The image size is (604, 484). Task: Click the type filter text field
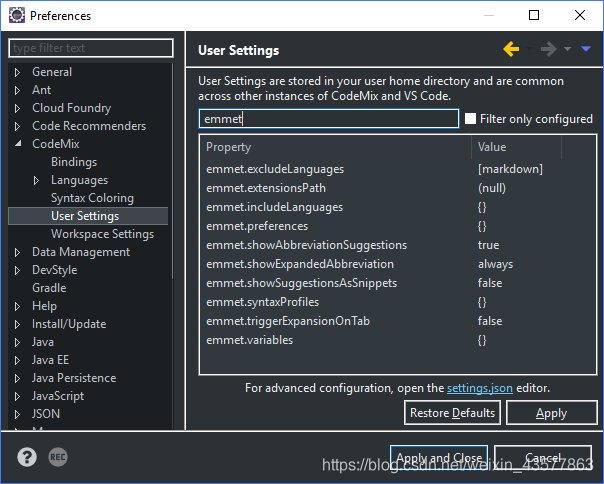[91, 48]
